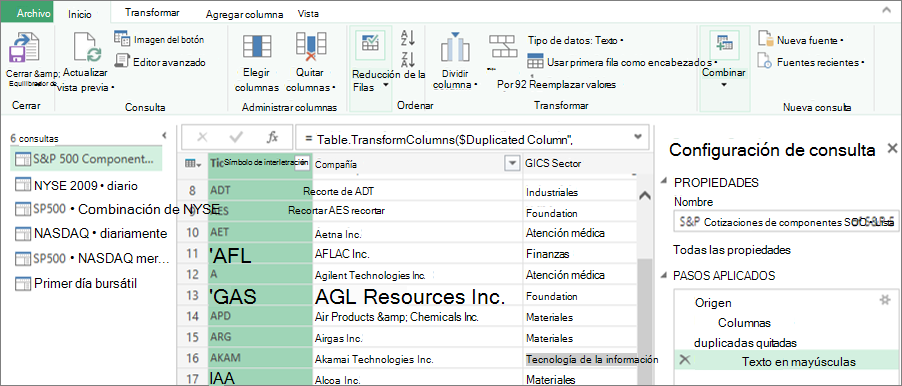
Task: Click the gear icon next to Origen step
Action: (885, 299)
